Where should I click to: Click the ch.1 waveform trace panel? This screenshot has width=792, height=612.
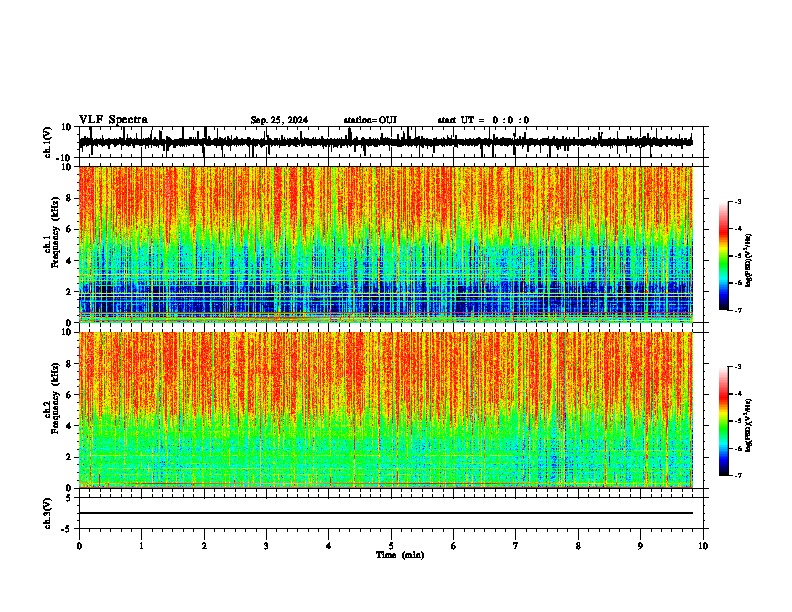pos(391,142)
